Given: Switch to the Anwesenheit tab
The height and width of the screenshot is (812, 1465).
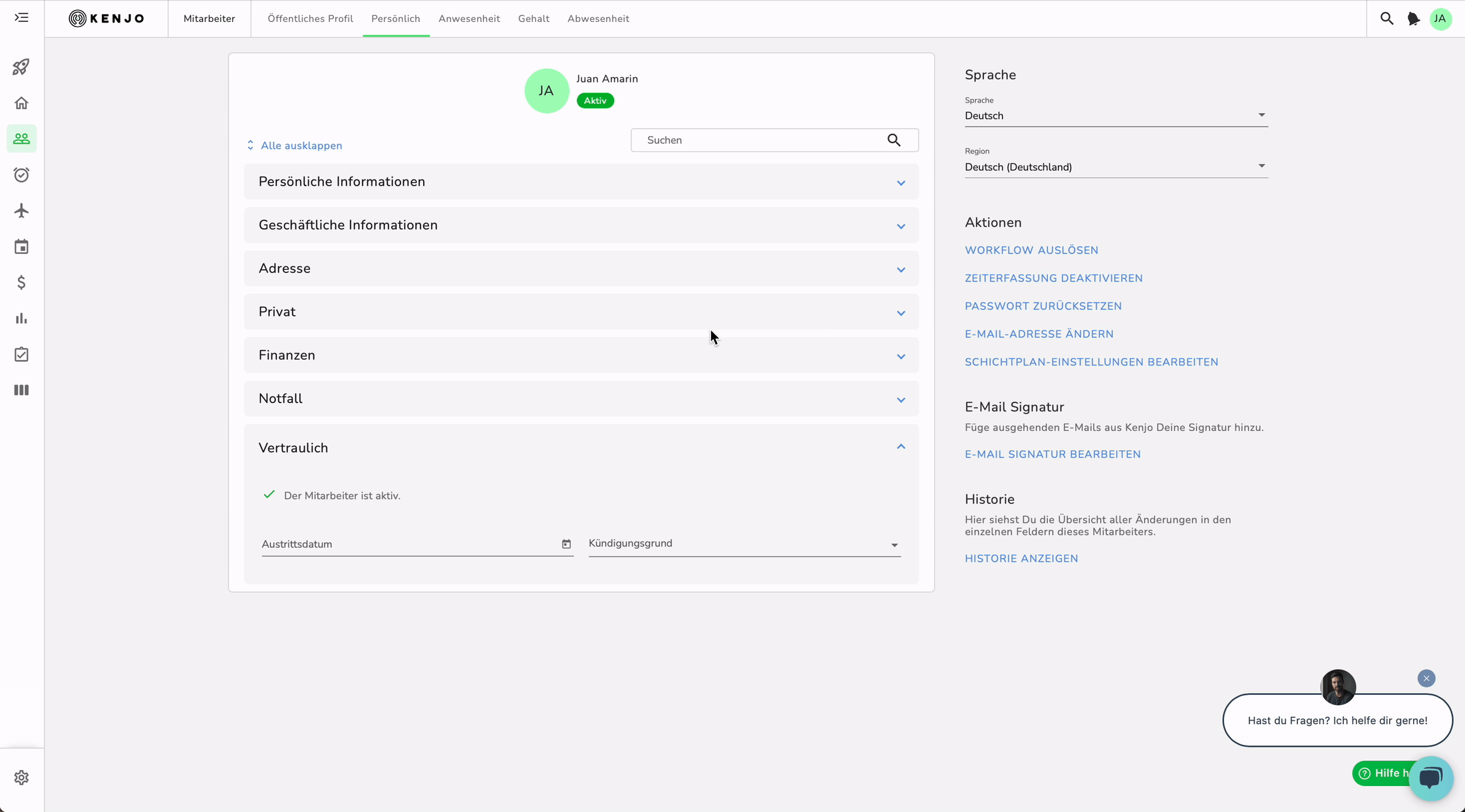Looking at the screenshot, I should click(x=468, y=19).
